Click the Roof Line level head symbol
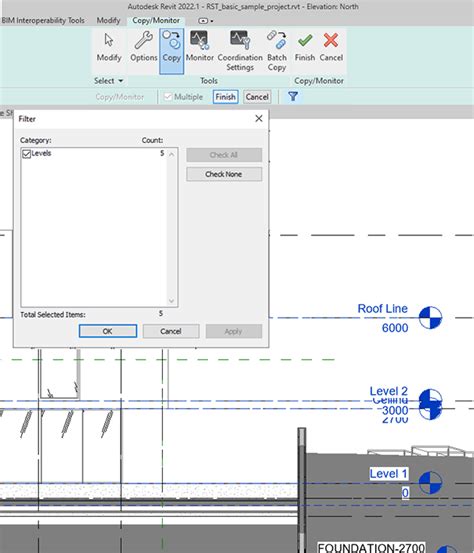The width and height of the screenshot is (474, 553). 430,317
